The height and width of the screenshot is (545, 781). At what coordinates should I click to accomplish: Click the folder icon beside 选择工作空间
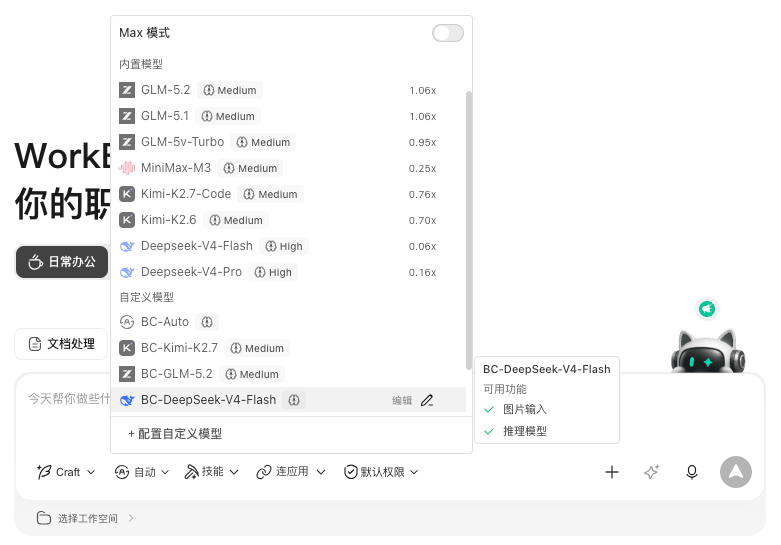point(44,518)
